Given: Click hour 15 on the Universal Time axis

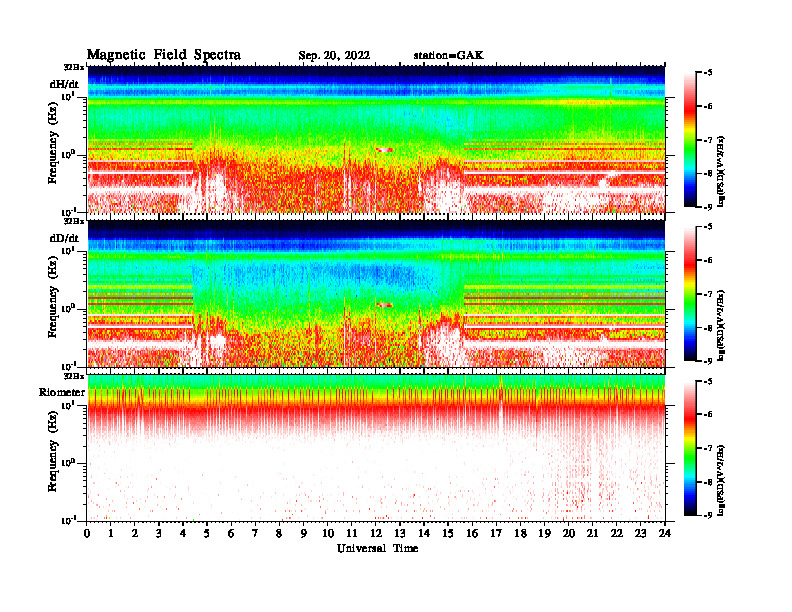Looking at the screenshot, I should [x=448, y=533].
